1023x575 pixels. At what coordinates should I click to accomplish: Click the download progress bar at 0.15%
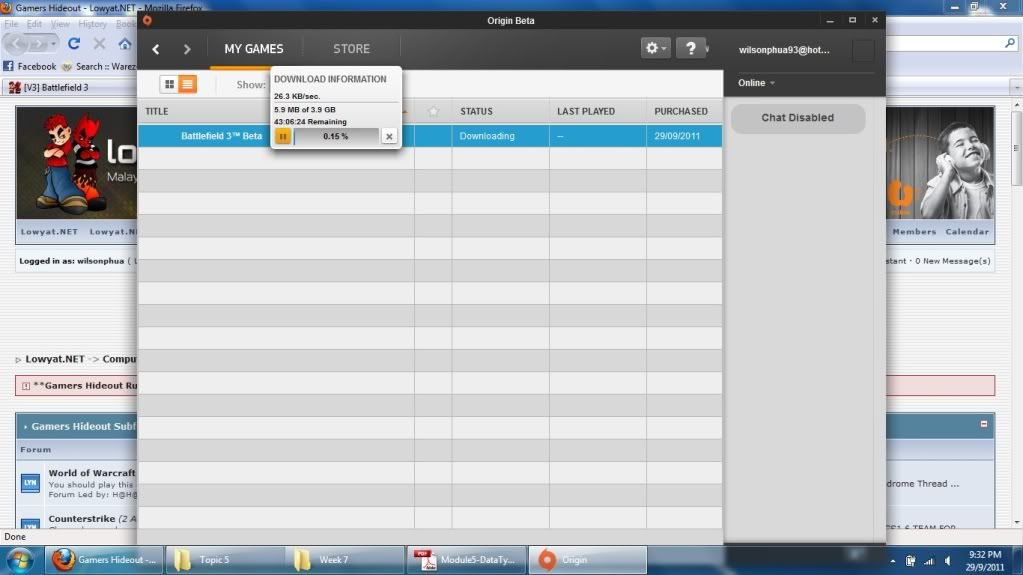click(336, 136)
